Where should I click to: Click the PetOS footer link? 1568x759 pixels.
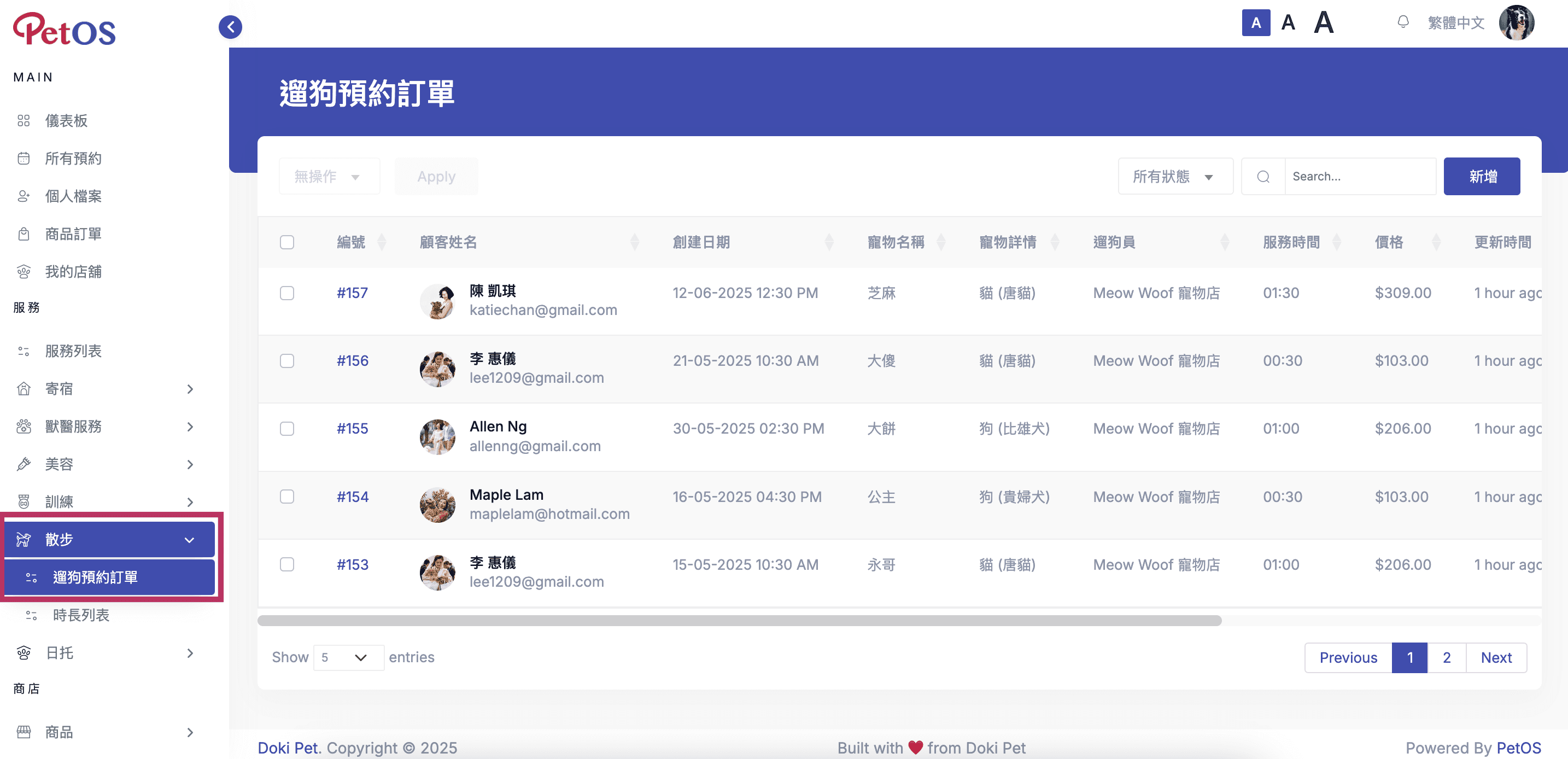[1519, 748]
